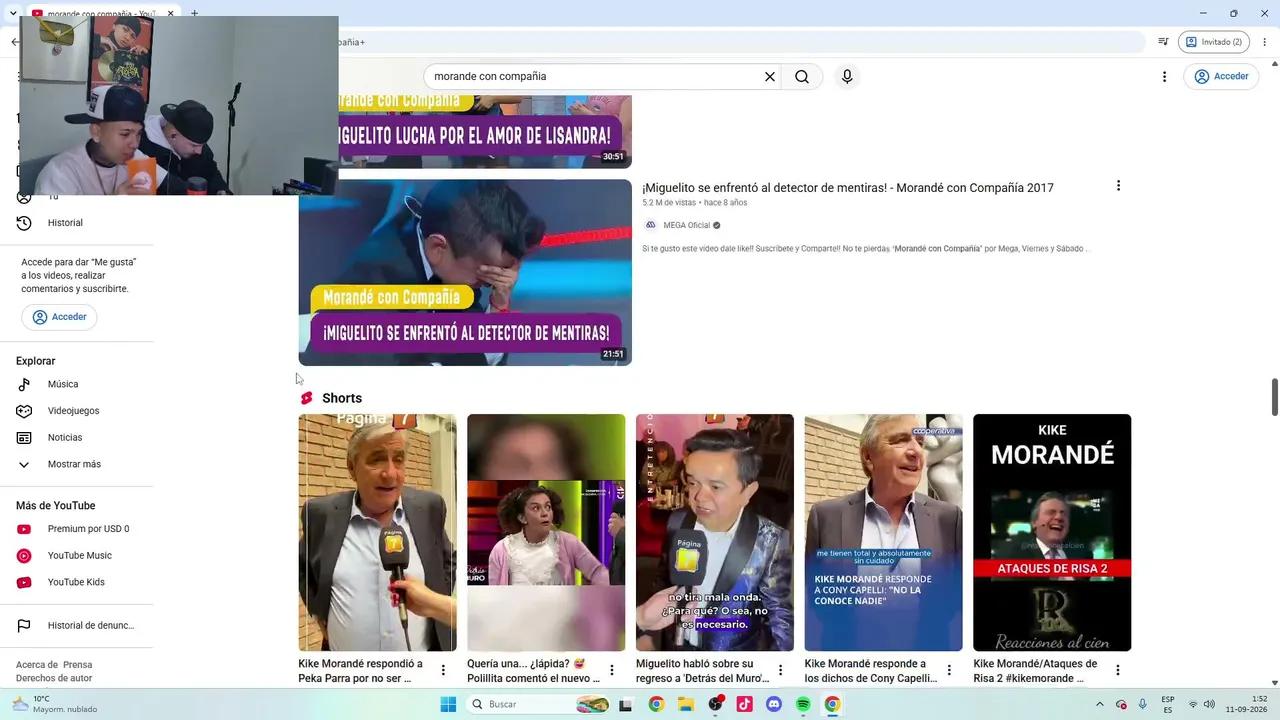Open the Prensa footer link
Viewport: 1280px width, 720px height.
coord(77,665)
